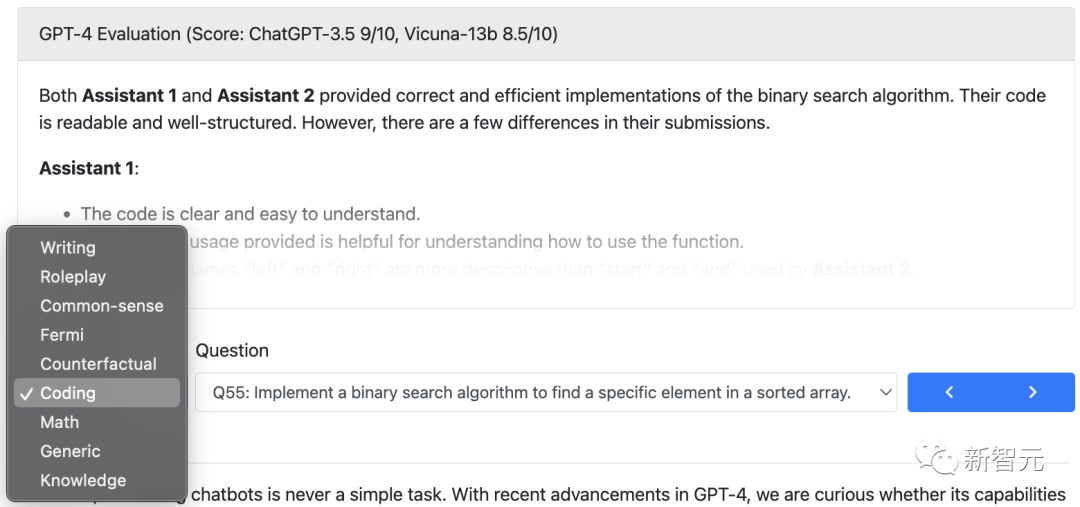Go to the previous question arrow
Viewport: 1080px width, 507px height.
click(949, 393)
